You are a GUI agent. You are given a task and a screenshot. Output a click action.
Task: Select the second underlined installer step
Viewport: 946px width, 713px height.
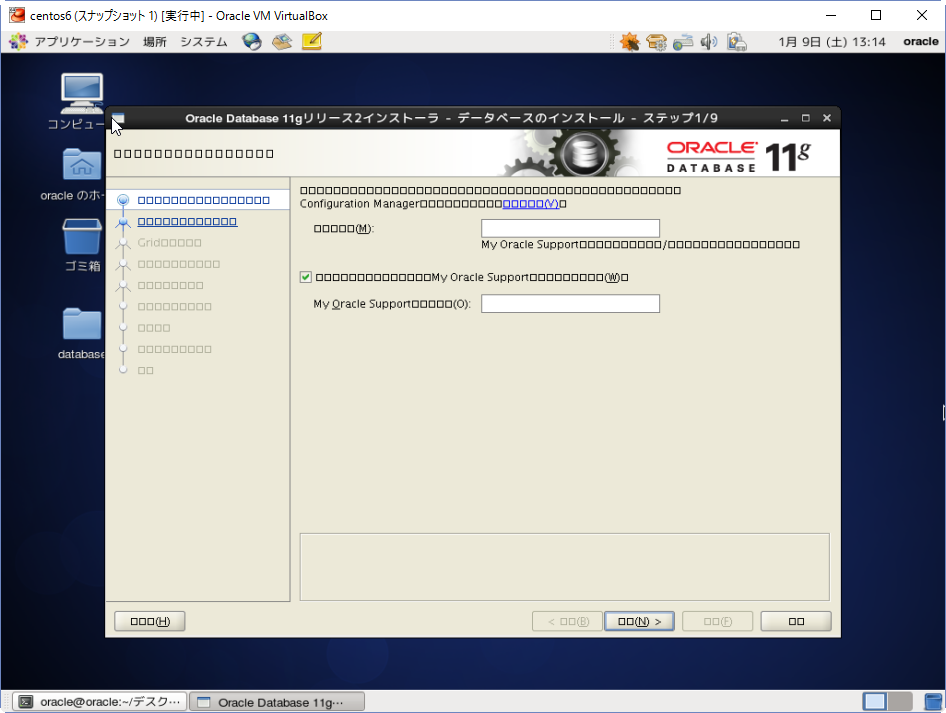tap(187, 221)
